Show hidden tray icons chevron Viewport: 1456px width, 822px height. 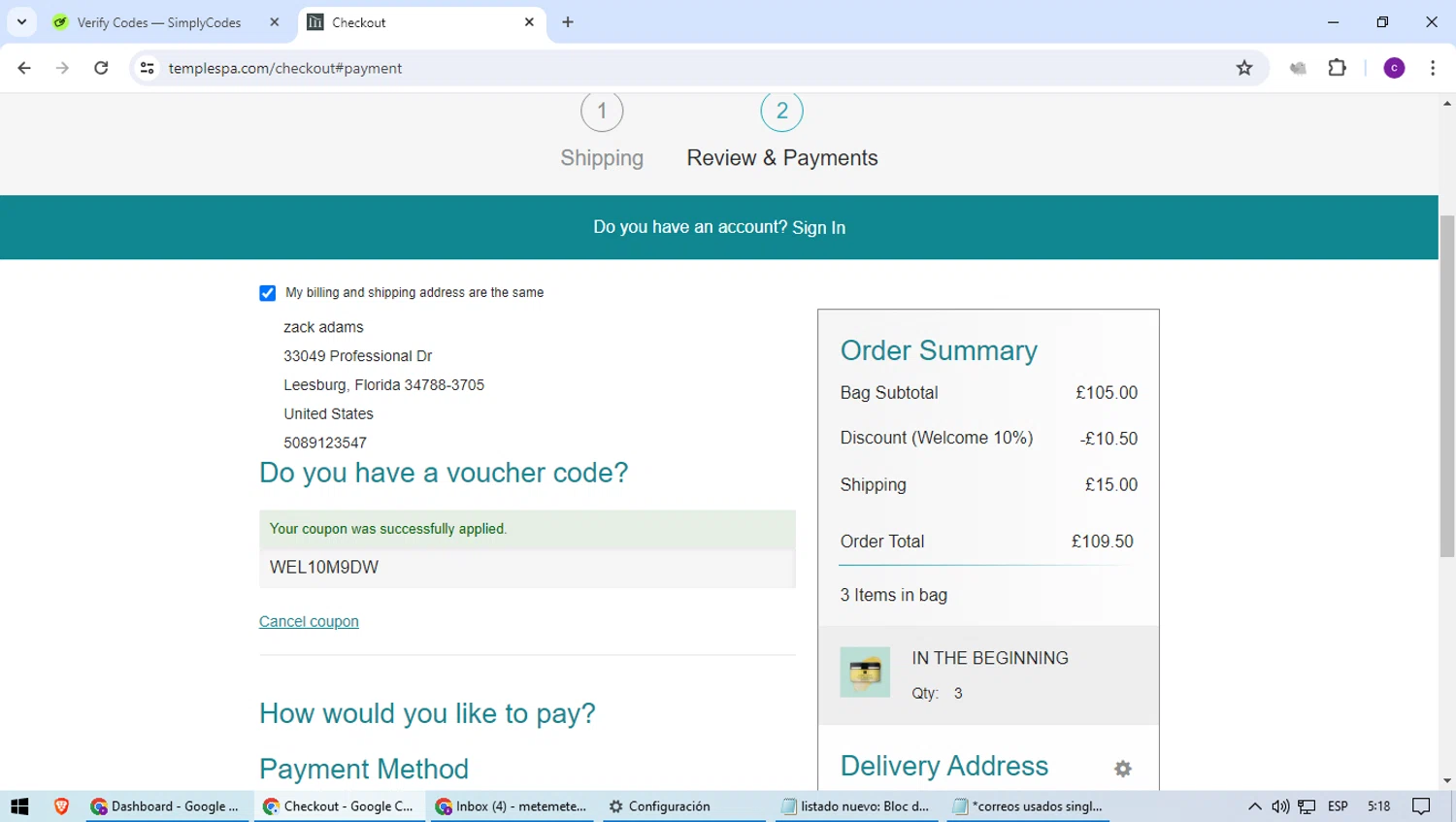tap(1254, 806)
